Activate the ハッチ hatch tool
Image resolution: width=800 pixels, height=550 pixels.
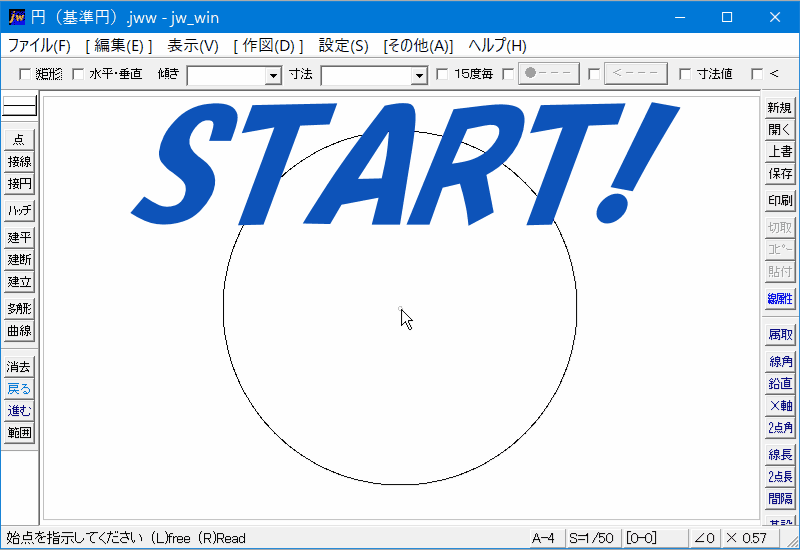tap(19, 210)
